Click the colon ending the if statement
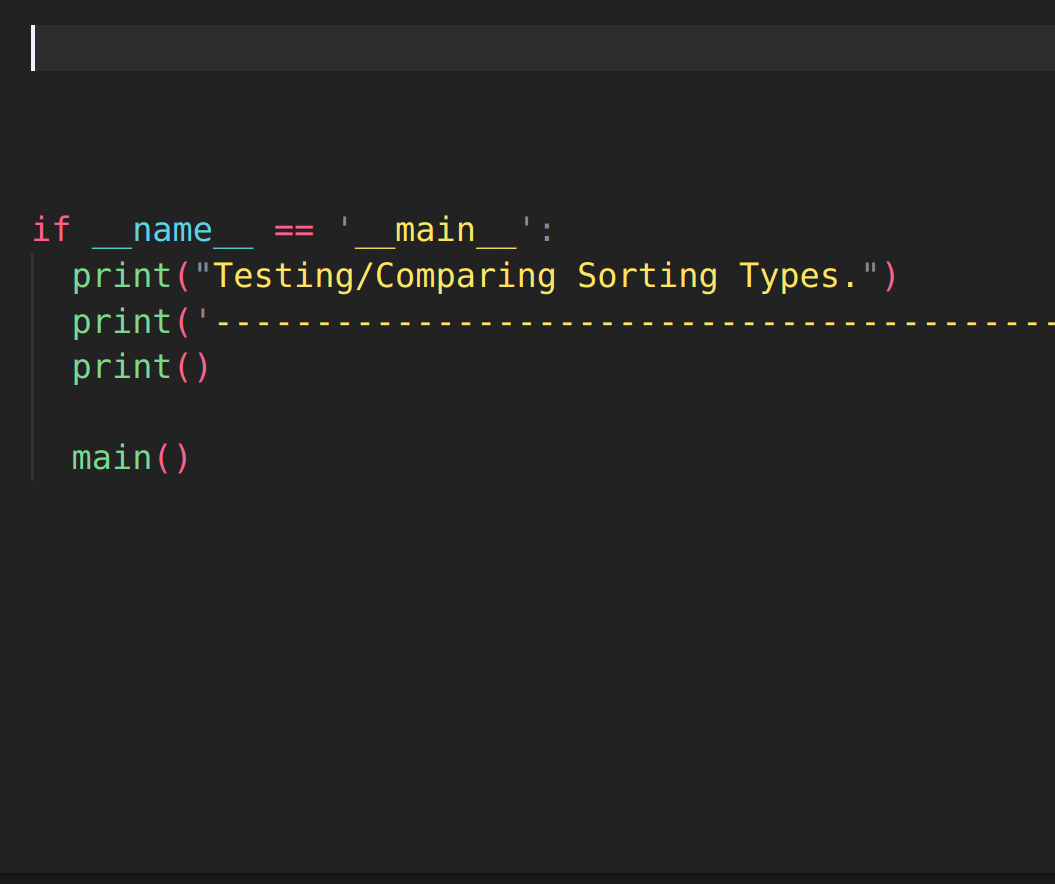 click(x=546, y=230)
